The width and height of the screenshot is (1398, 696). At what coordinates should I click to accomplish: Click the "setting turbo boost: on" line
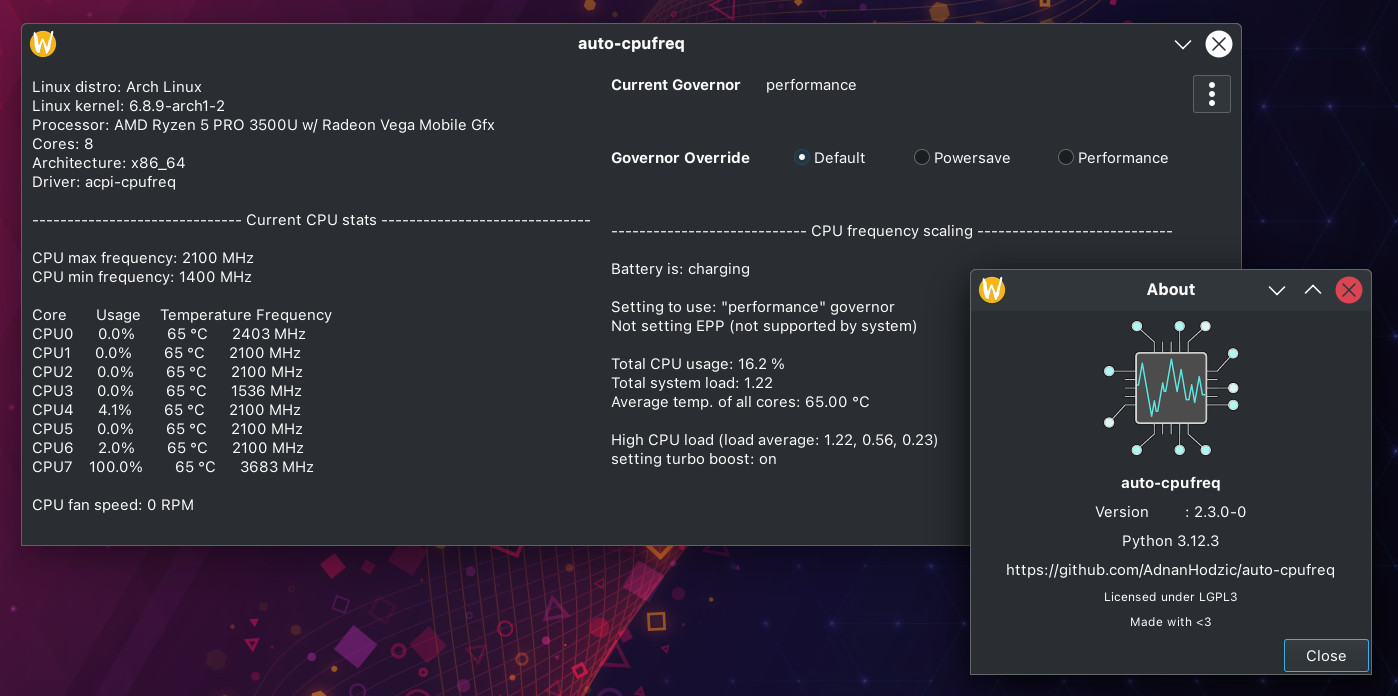point(694,459)
